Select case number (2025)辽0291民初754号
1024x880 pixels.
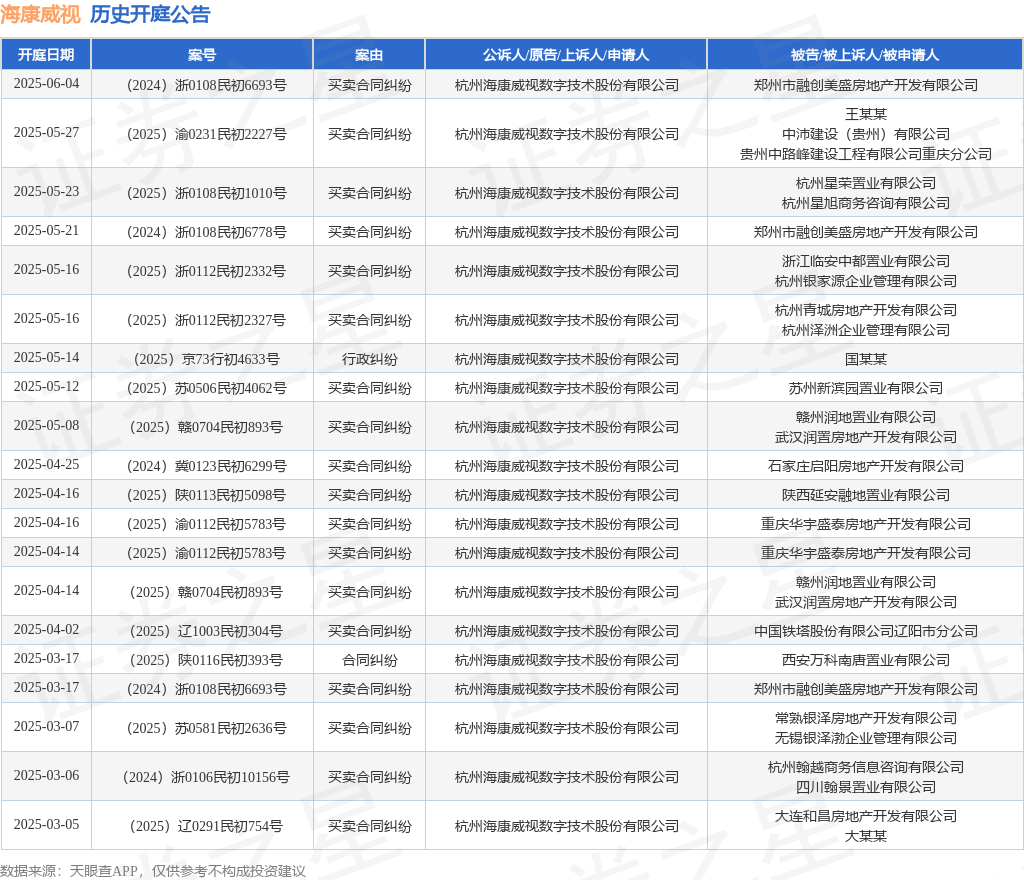click(206, 826)
